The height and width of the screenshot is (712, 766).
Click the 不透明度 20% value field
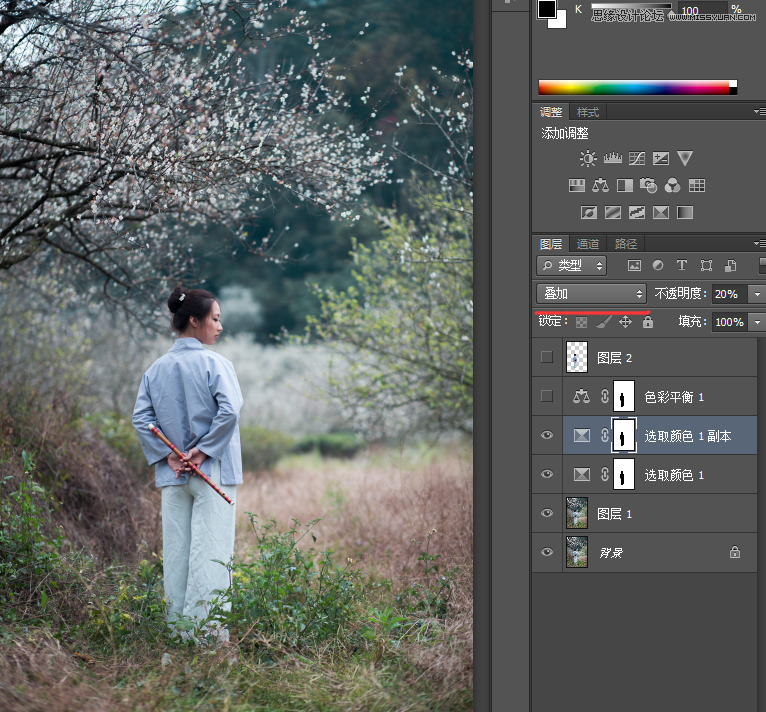click(729, 294)
